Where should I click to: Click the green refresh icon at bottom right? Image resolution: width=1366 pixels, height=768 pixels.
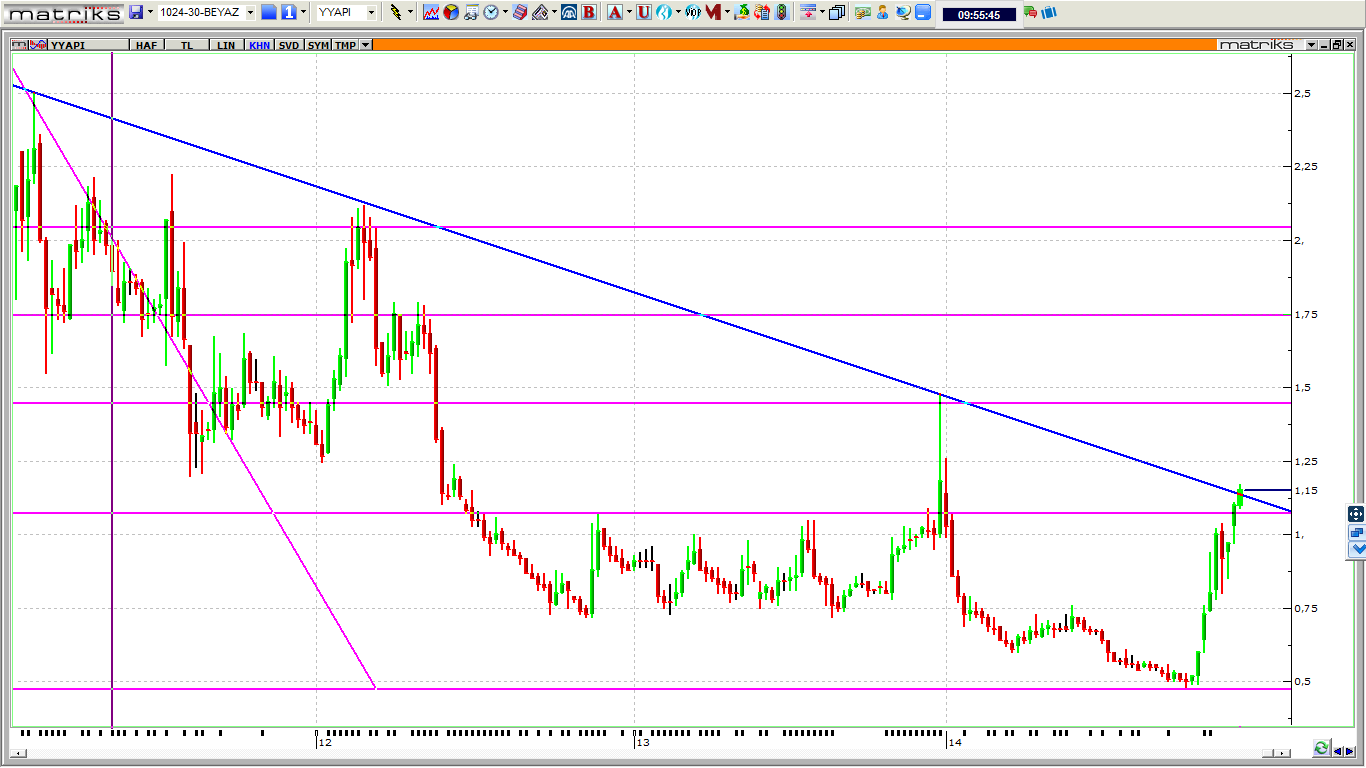(x=1321, y=748)
